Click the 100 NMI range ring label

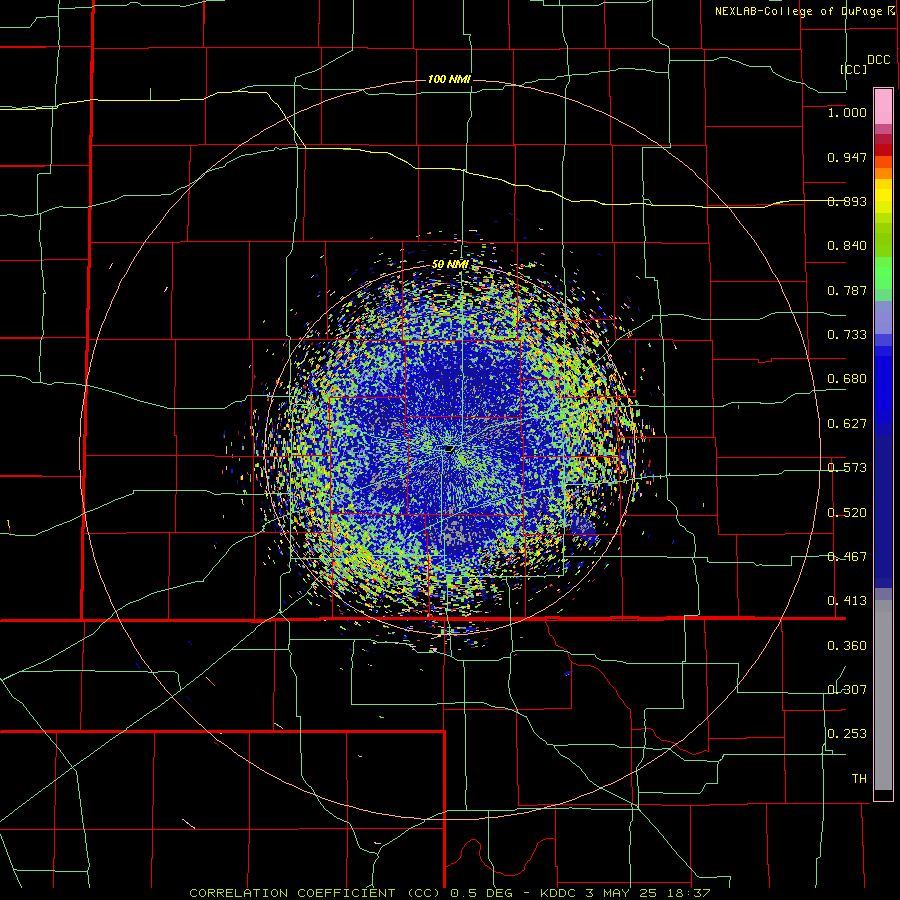click(449, 79)
